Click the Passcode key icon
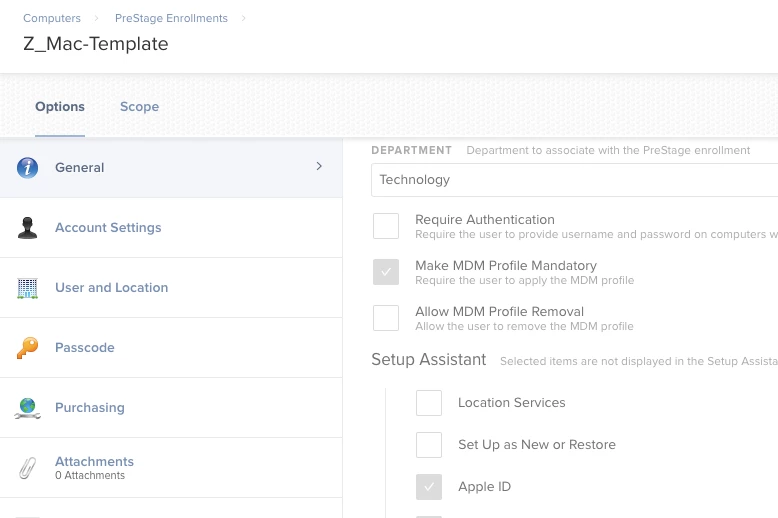778x518 pixels. tap(27, 348)
